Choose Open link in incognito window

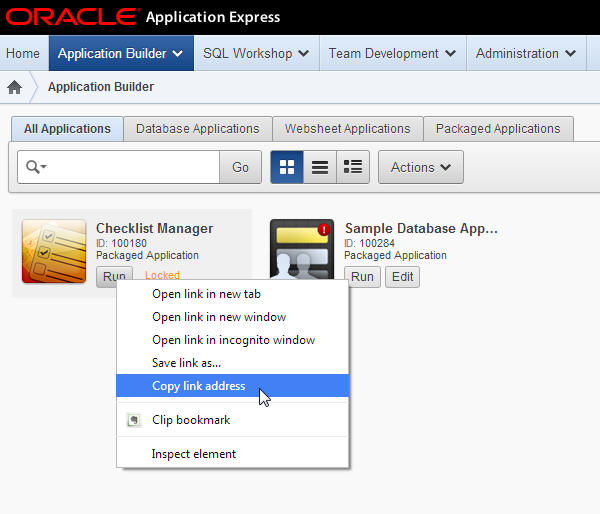click(233, 340)
